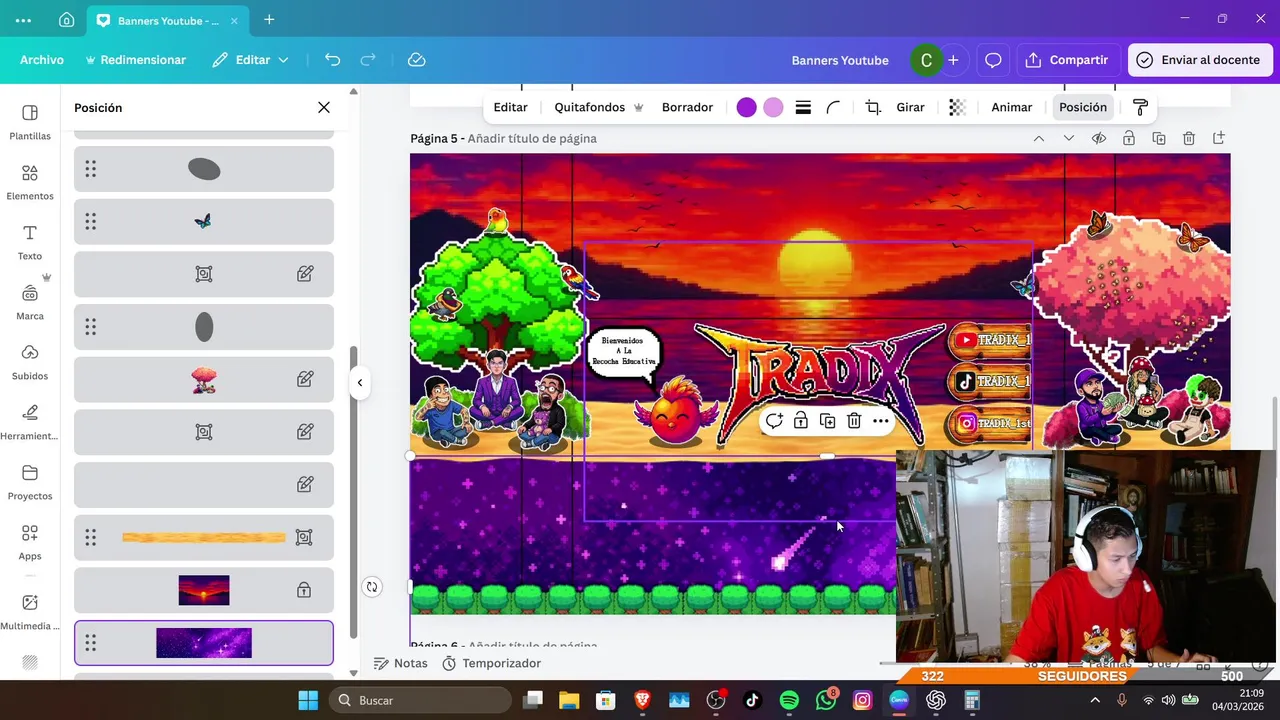Open corner rounding option
1280x720 pixels.
tap(833, 107)
